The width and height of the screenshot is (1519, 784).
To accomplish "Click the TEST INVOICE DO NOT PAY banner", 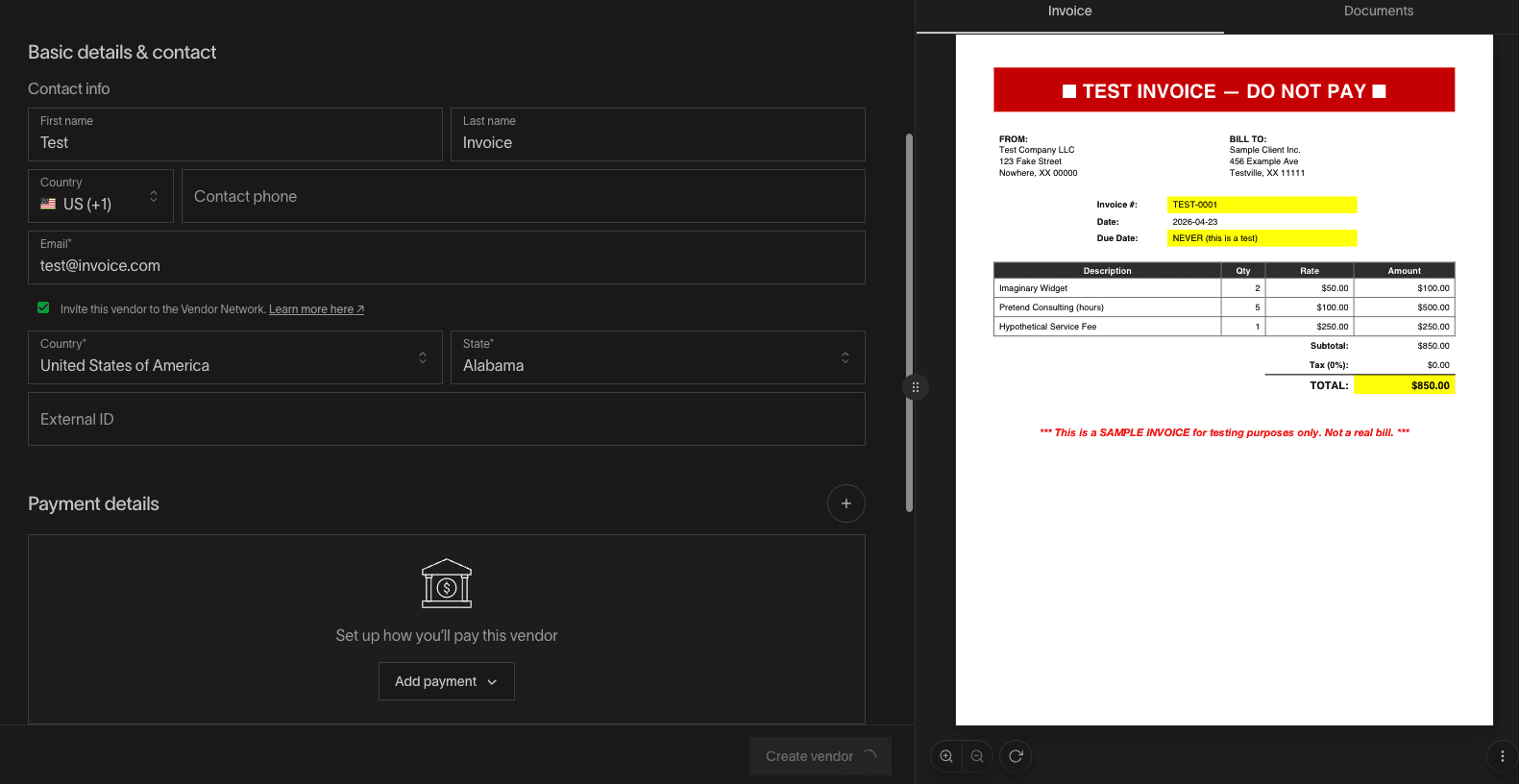I will click(1224, 90).
